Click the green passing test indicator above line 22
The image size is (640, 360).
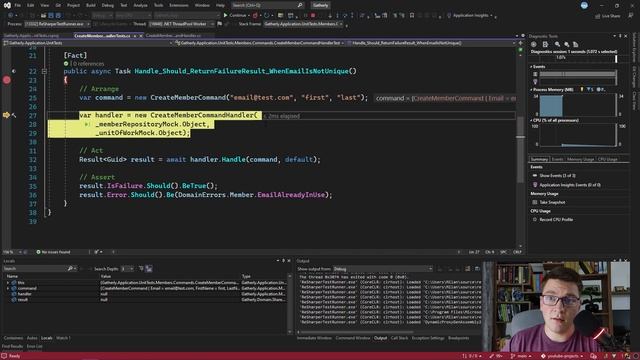[66, 64]
